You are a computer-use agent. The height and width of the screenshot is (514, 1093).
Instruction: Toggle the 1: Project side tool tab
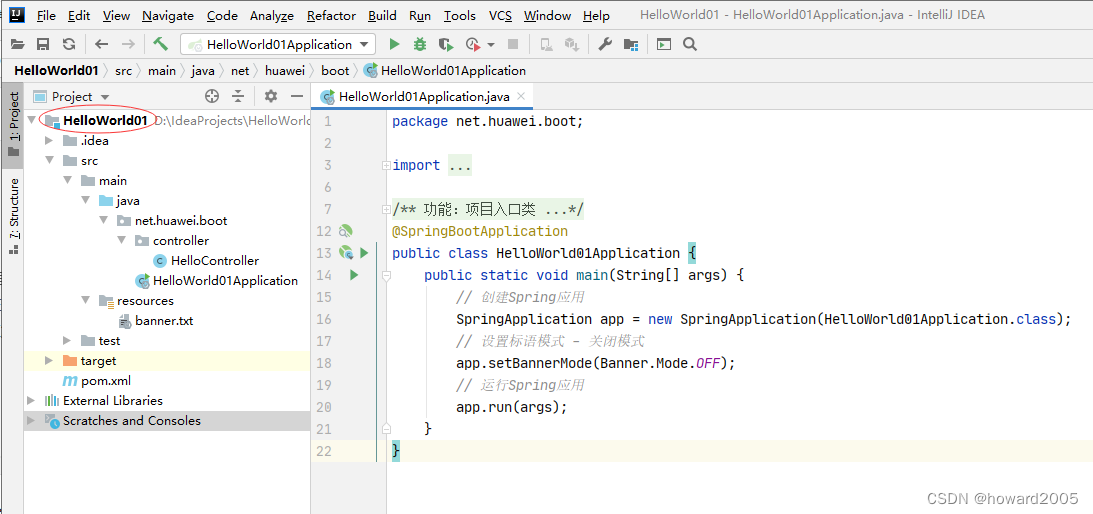[13, 126]
